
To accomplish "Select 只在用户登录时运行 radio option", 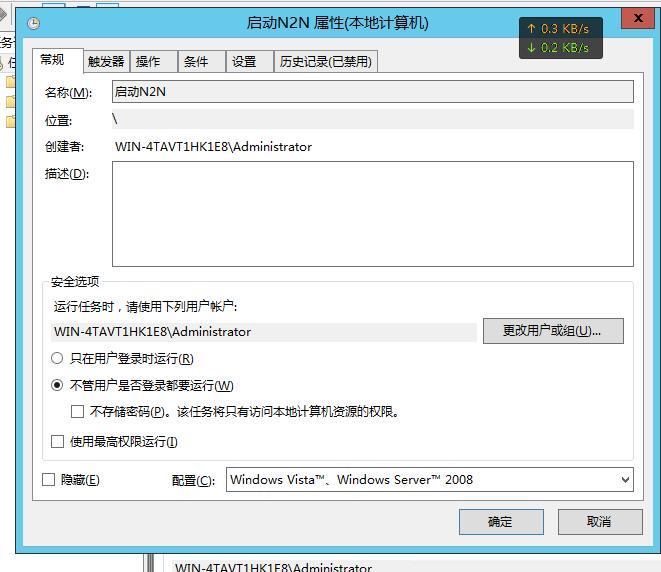I will (x=57, y=358).
